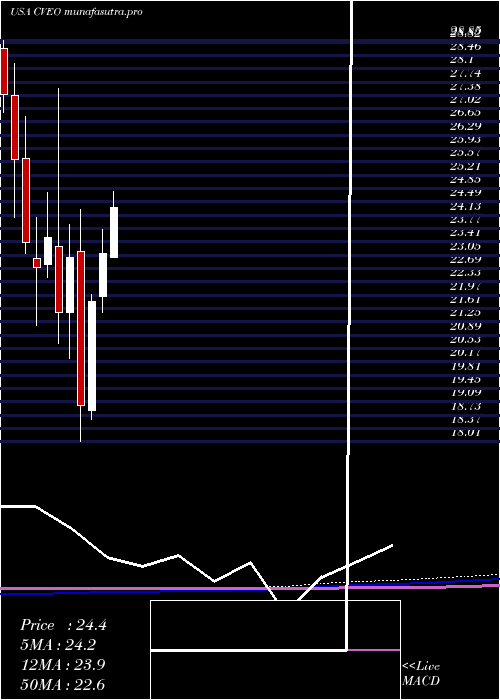Select the 18.73 price axis label
The height and width of the screenshot is (700, 500).
465,406
